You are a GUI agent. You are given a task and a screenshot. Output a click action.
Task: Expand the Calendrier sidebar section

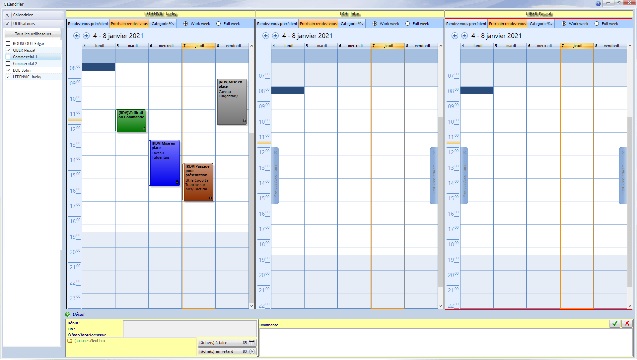33,15
